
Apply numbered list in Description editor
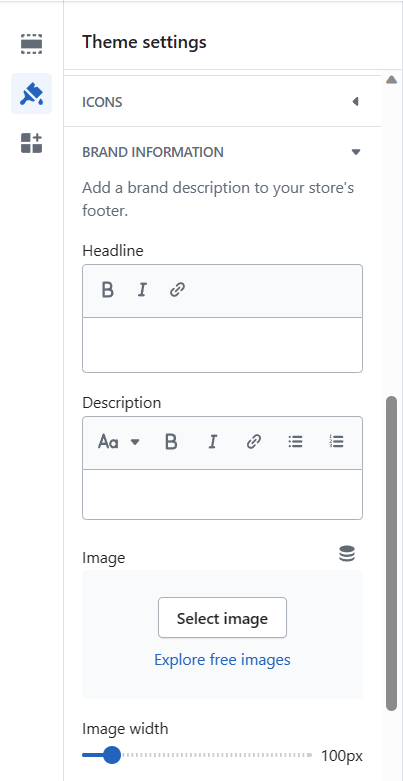(x=337, y=442)
